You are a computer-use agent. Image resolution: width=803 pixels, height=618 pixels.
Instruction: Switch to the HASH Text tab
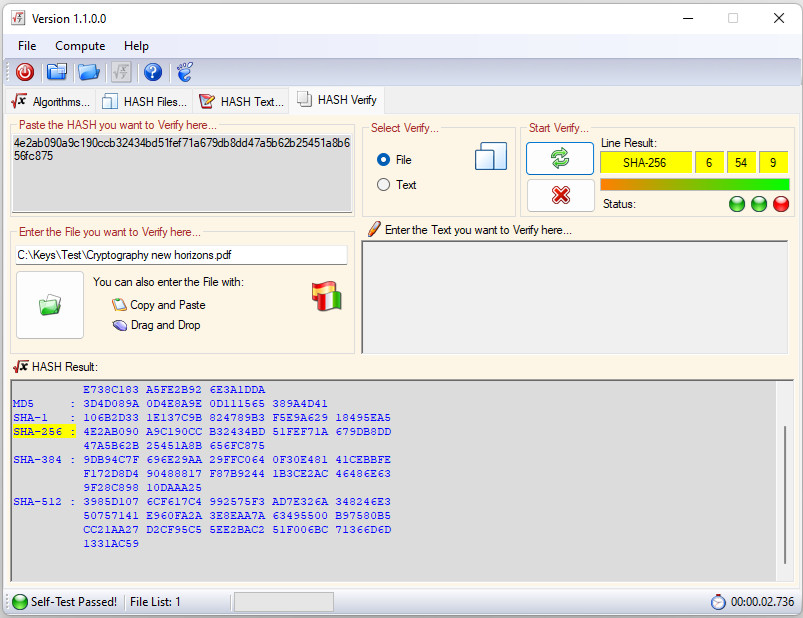pyautogui.click(x=241, y=101)
